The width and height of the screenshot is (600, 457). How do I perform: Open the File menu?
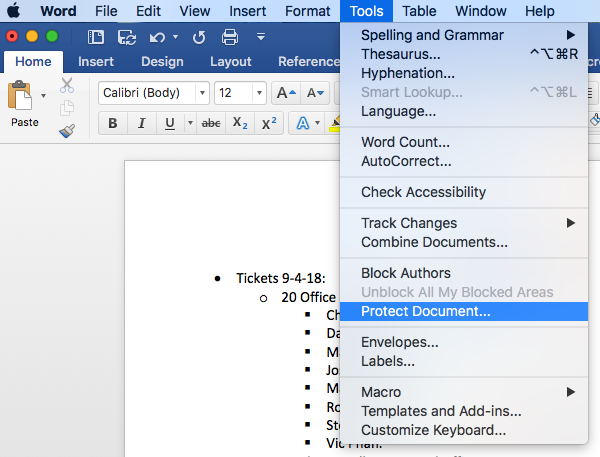(106, 11)
